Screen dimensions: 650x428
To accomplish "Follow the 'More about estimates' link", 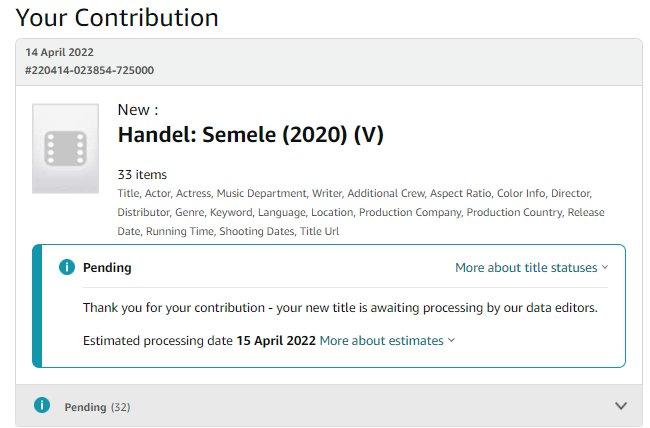I will click(x=381, y=340).
